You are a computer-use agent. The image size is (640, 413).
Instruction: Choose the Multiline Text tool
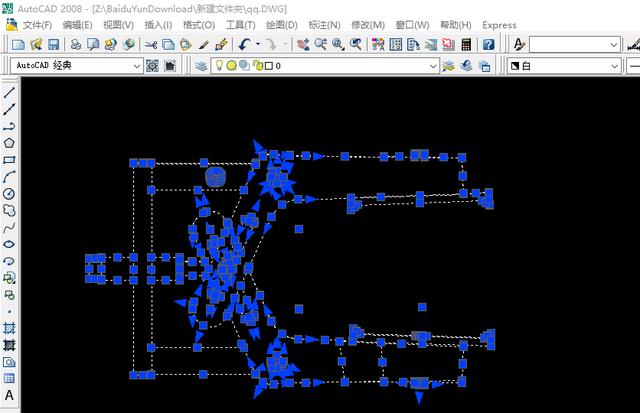click(x=9, y=396)
